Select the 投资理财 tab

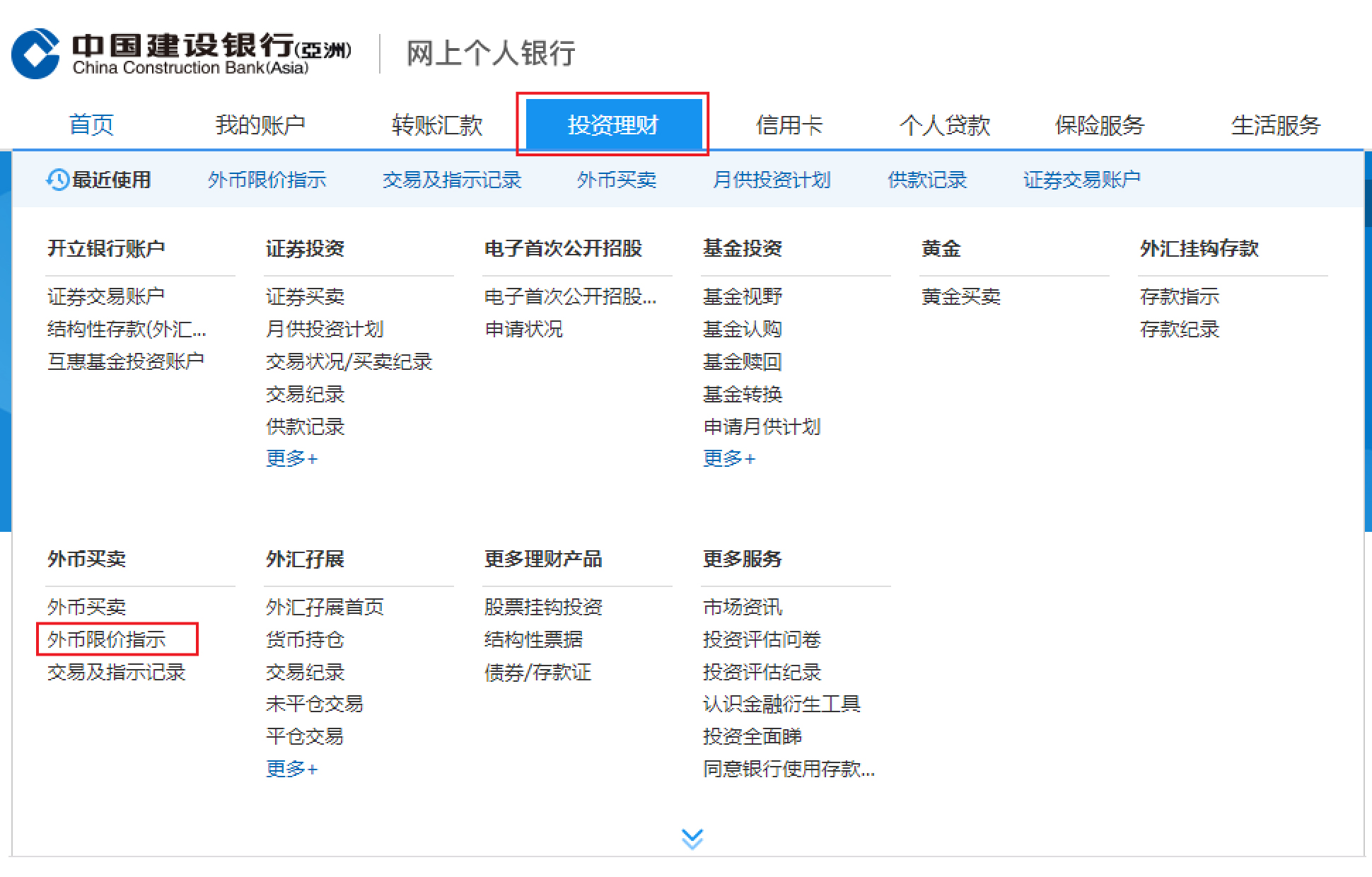click(613, 124)
